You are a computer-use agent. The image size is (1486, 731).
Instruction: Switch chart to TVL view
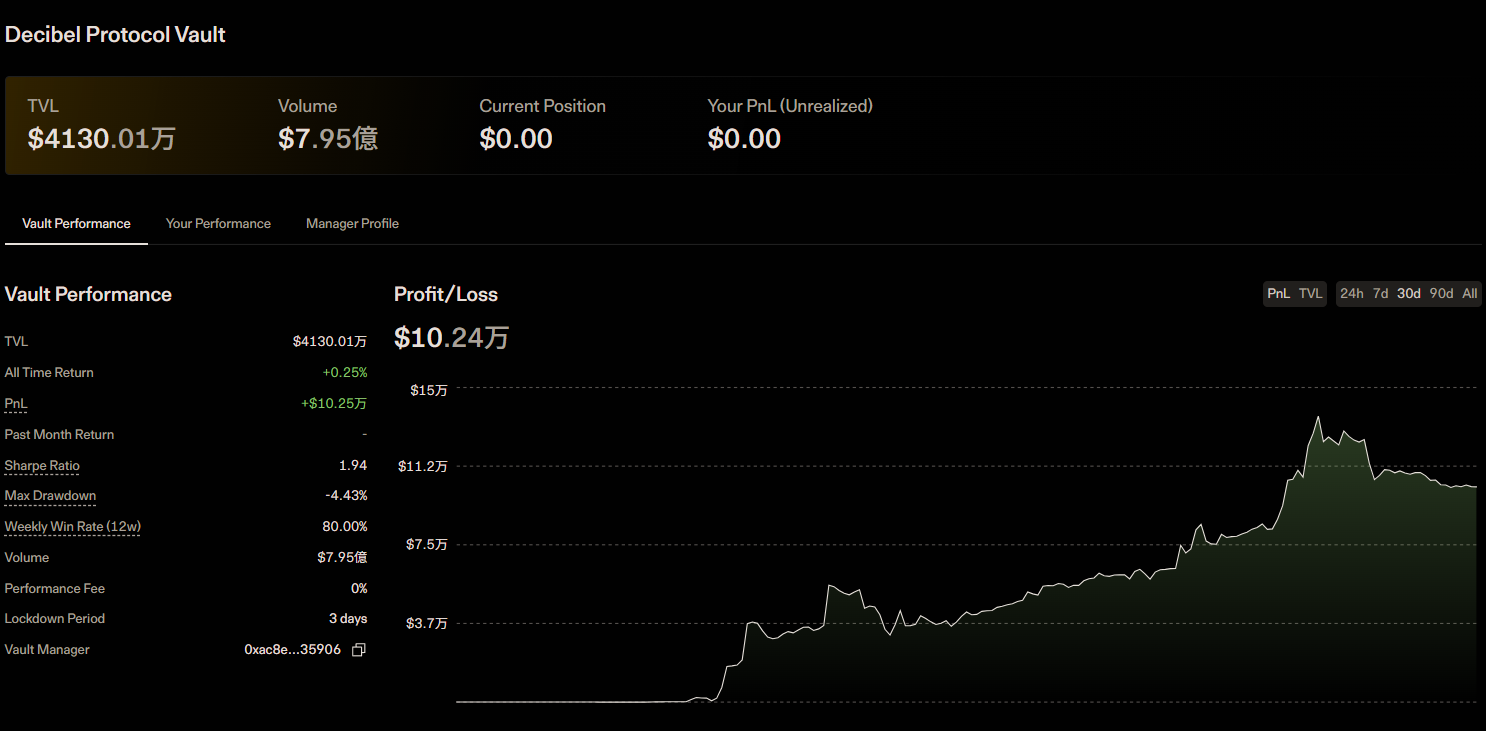point(1310,294)
